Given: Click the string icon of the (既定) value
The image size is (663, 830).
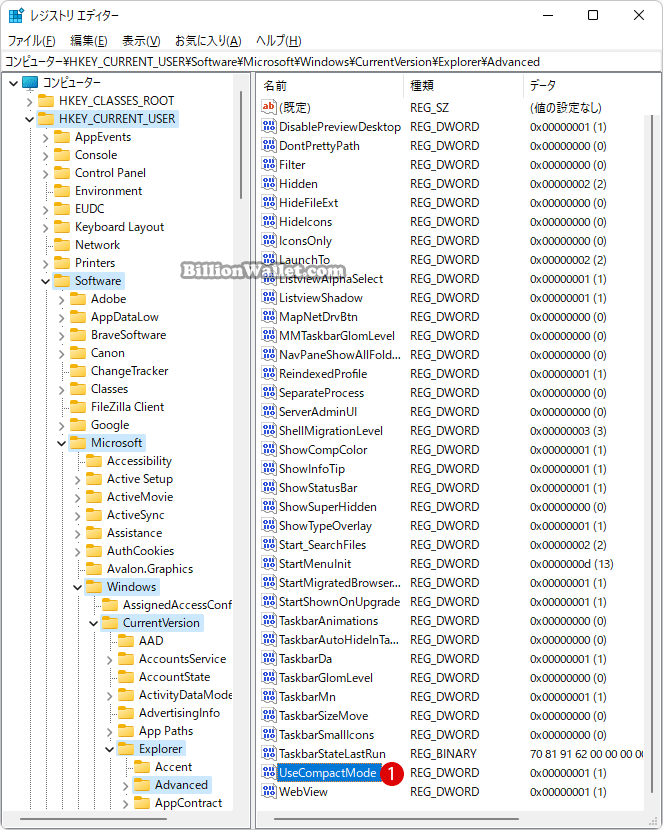Looking at the screenshot, I should click(269, 107).
